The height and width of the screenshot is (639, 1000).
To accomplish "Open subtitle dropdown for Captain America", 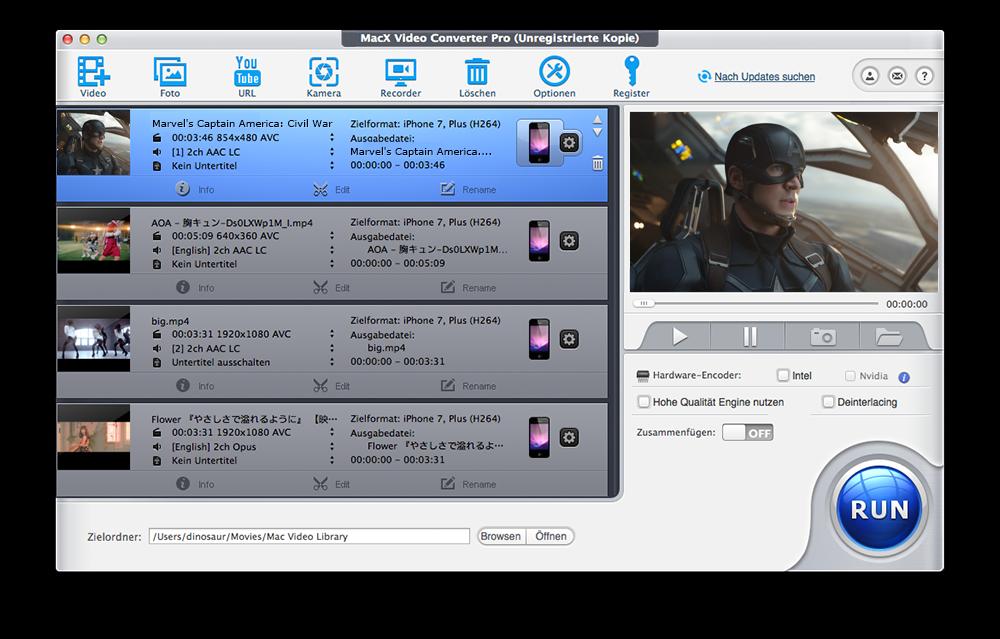I will [332, 165].
